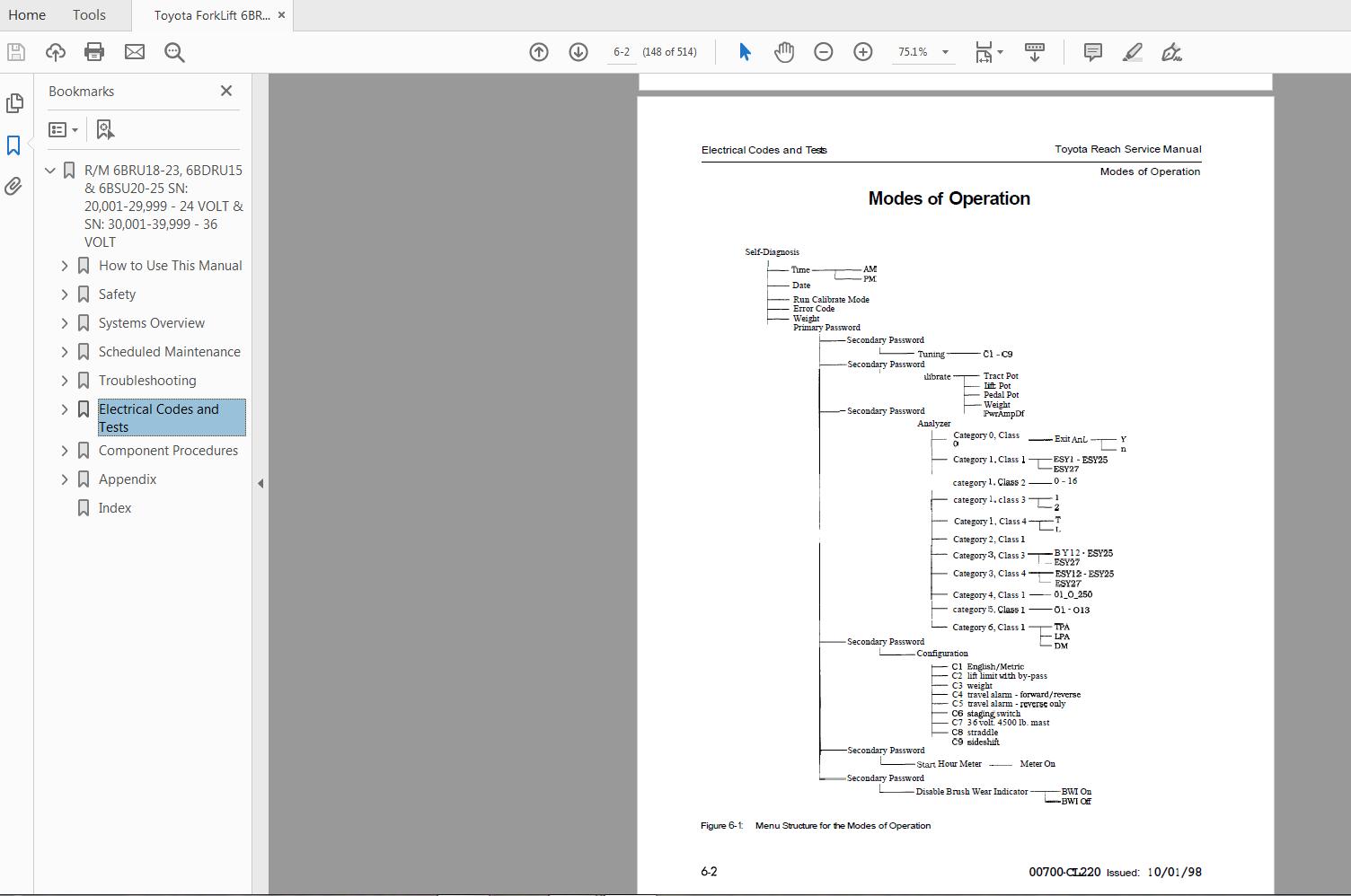This screenshot has height=896, width=1351.
Task: Expand the Component Procedures bookmark
Action: pyautogui.click(x=64, y=450)
